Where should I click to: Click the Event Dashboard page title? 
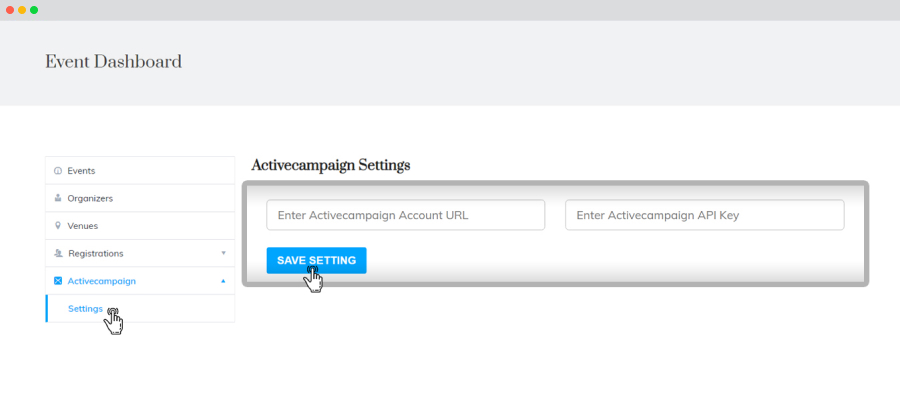click(x=114, y=62)
